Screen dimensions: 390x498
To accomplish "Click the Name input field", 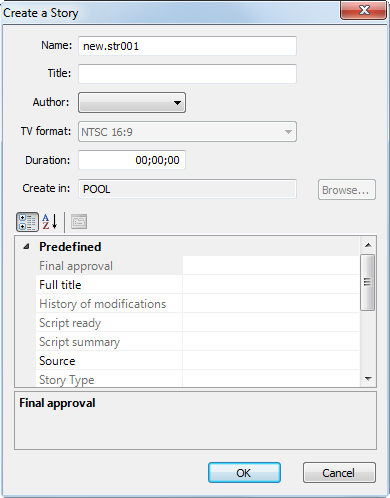I will pyautogui.click(x=187, y=46).
